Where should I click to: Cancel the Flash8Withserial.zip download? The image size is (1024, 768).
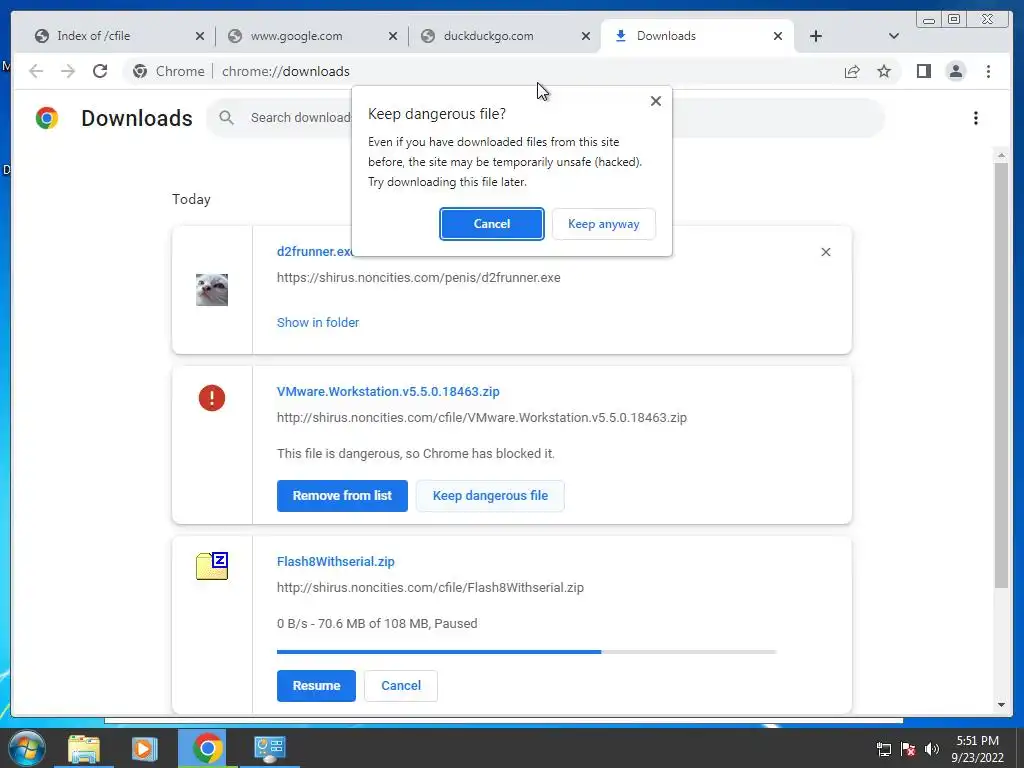click(401, 686)
